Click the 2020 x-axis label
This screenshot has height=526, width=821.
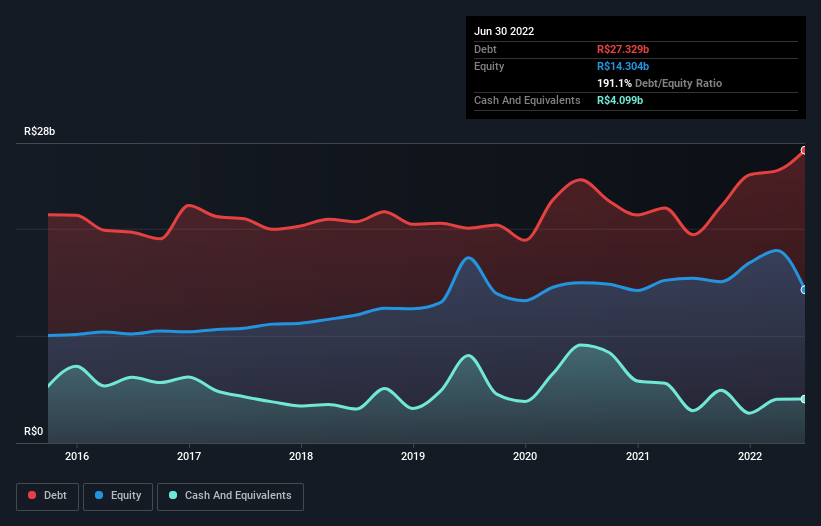click(525, 456)
